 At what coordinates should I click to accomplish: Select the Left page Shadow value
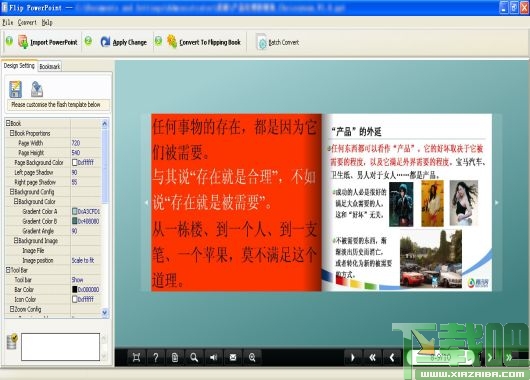pos(74,172)
